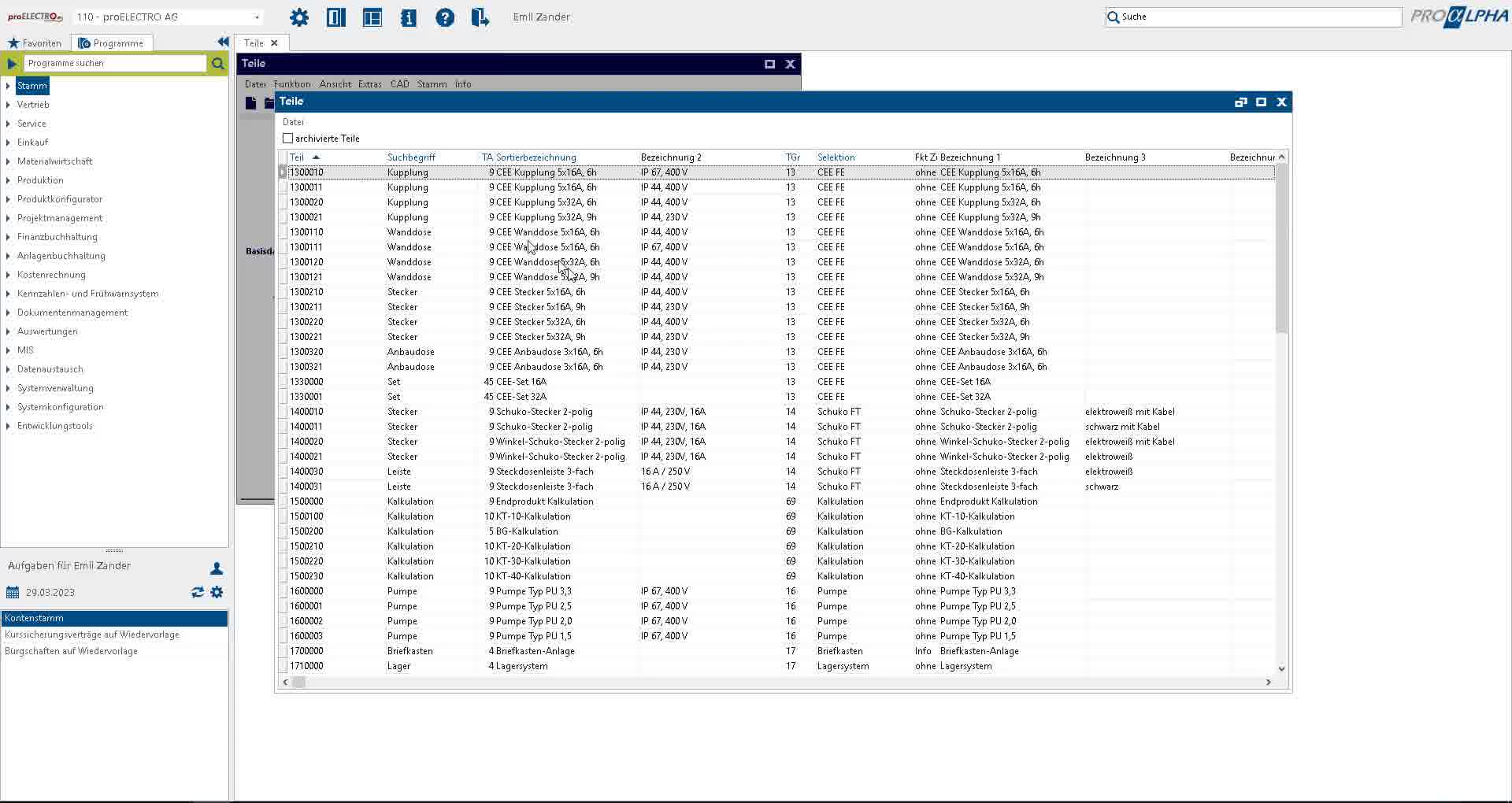Toggle the archivierte Teile checkbox
Viewport: 1512px width, 803px height.
tap(288, 138)
